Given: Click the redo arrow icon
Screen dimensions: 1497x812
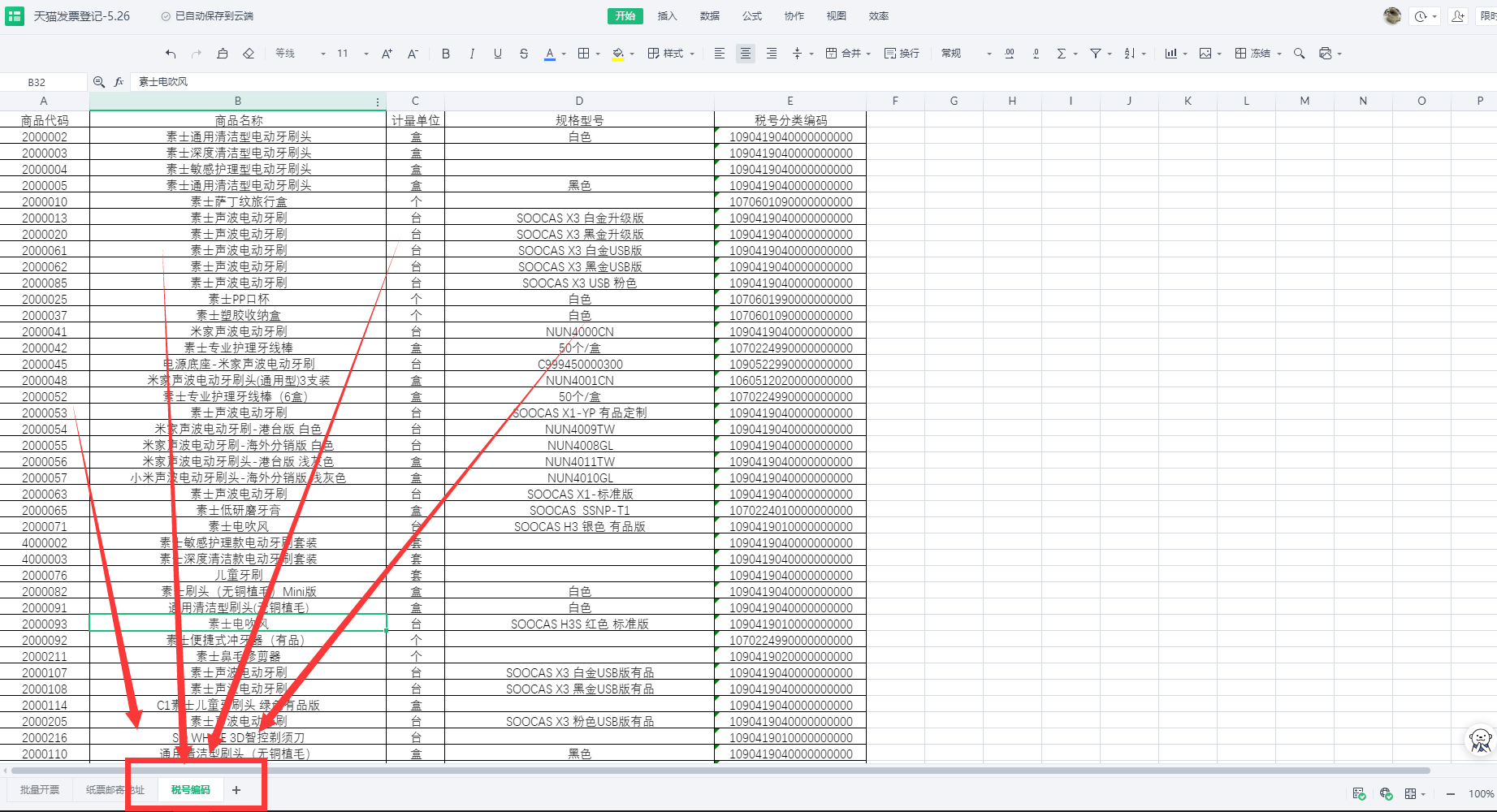Looking at the screenshot, I should click(197, 54).
